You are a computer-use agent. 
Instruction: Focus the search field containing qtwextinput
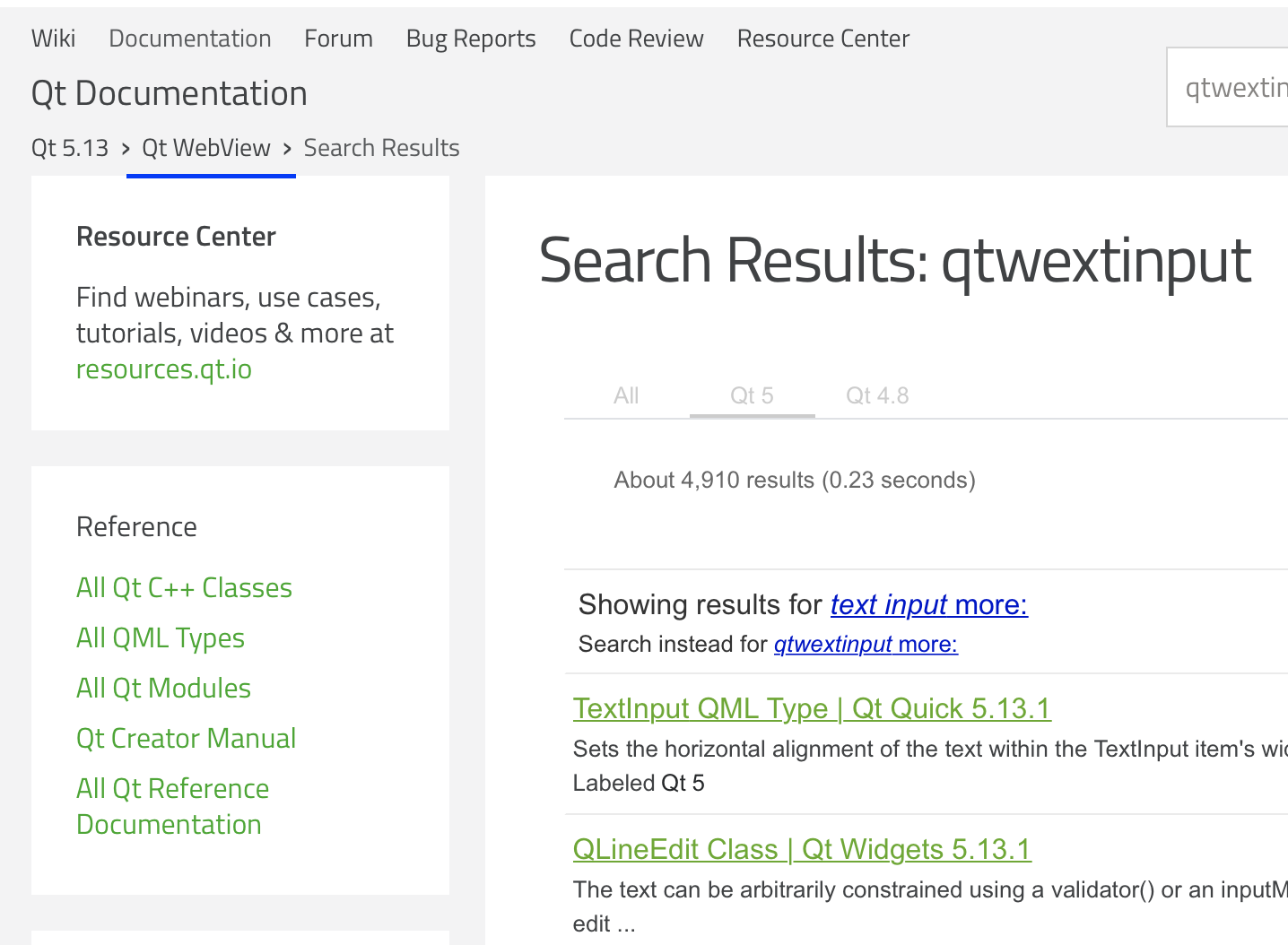pyautogui.click(x=1227, y=87)
